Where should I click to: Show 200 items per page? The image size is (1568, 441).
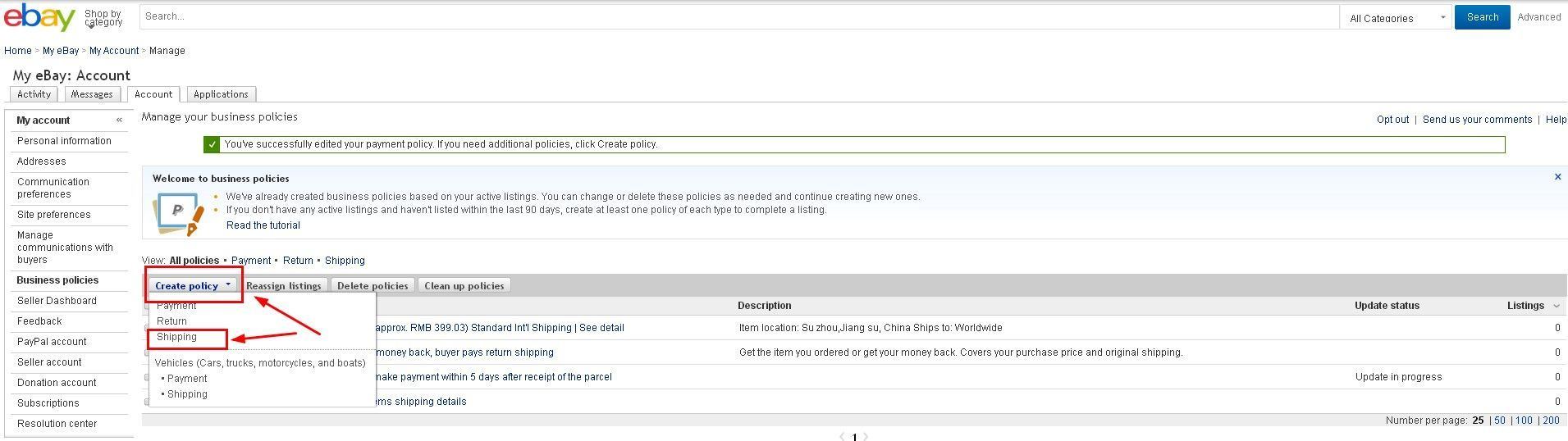click(x=1551, y=421)
